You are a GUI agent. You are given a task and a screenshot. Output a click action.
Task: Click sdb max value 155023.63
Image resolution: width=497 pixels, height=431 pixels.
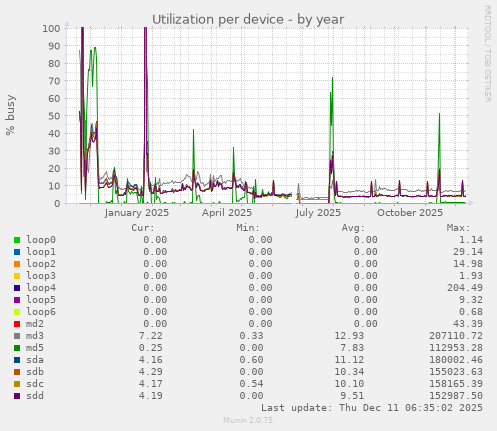(456, 372)
